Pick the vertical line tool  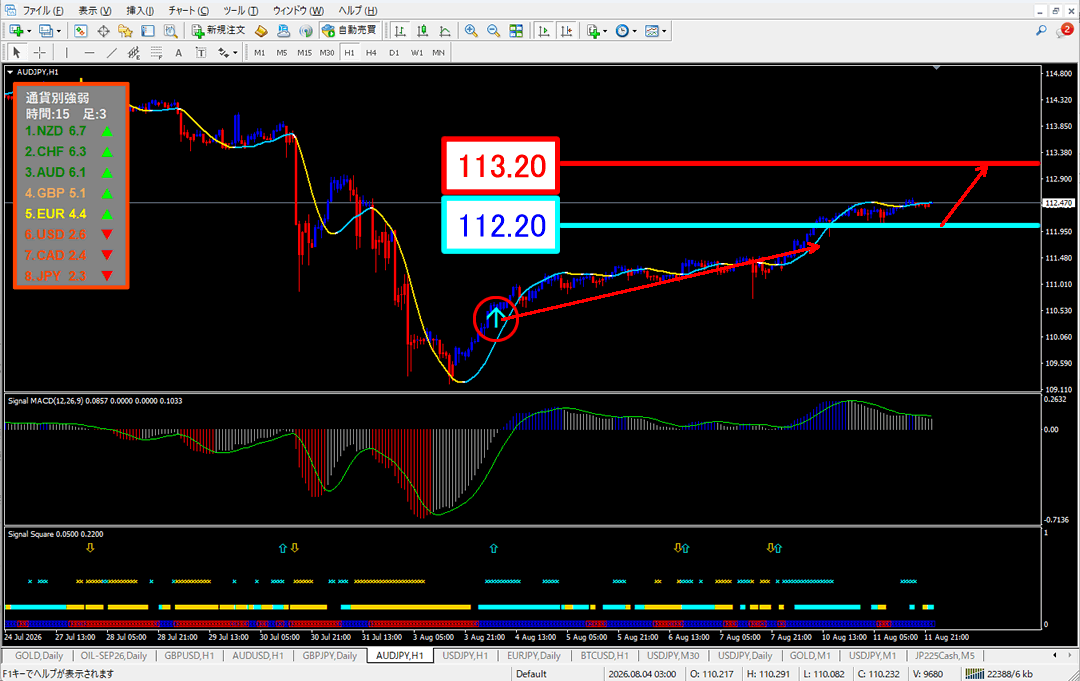click(66, 52)
